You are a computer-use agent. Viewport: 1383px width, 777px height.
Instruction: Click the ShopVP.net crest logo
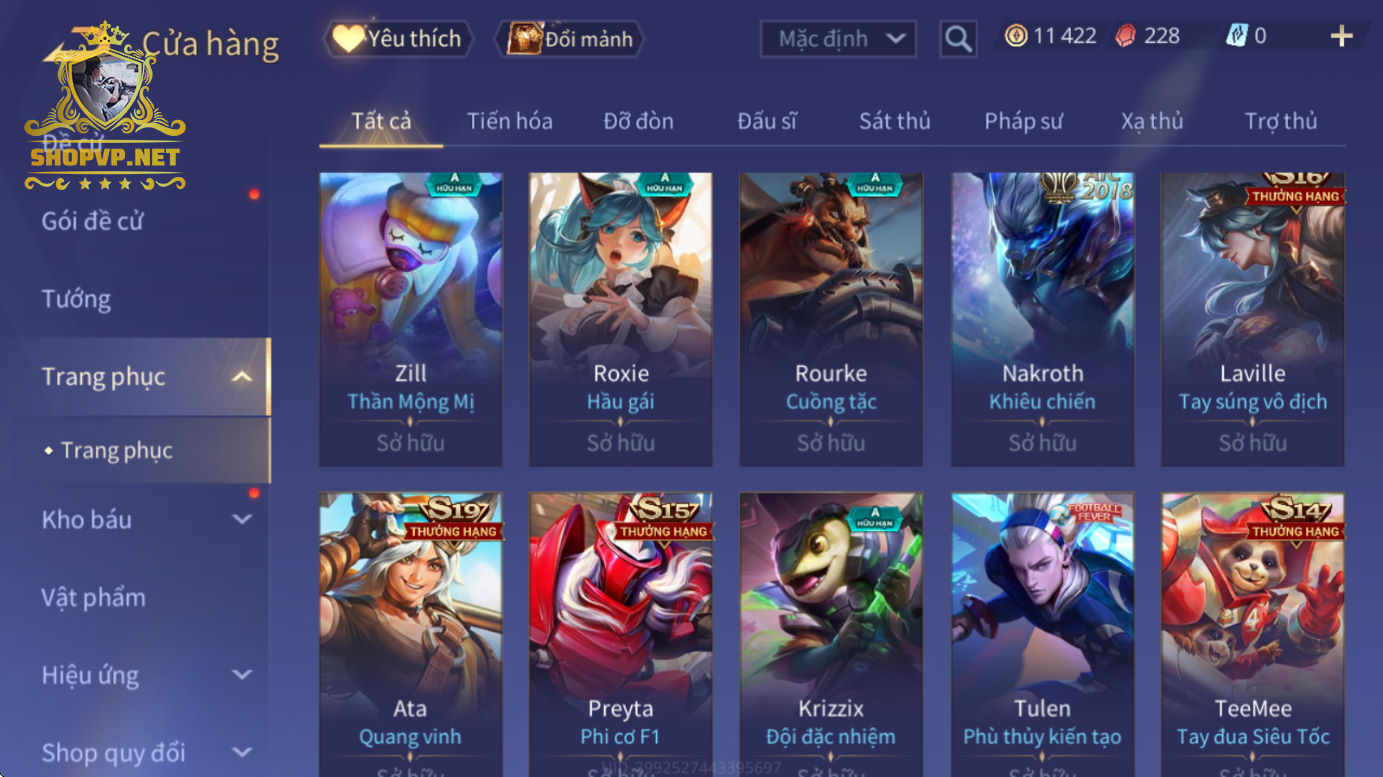click(105, 108)
